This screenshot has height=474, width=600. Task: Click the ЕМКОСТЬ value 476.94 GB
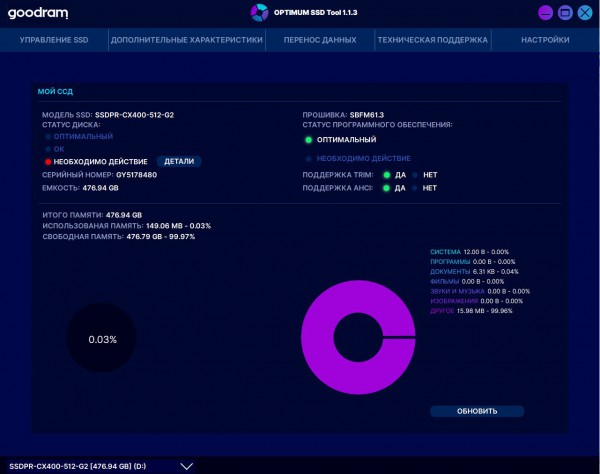click(x=100, y=188)
